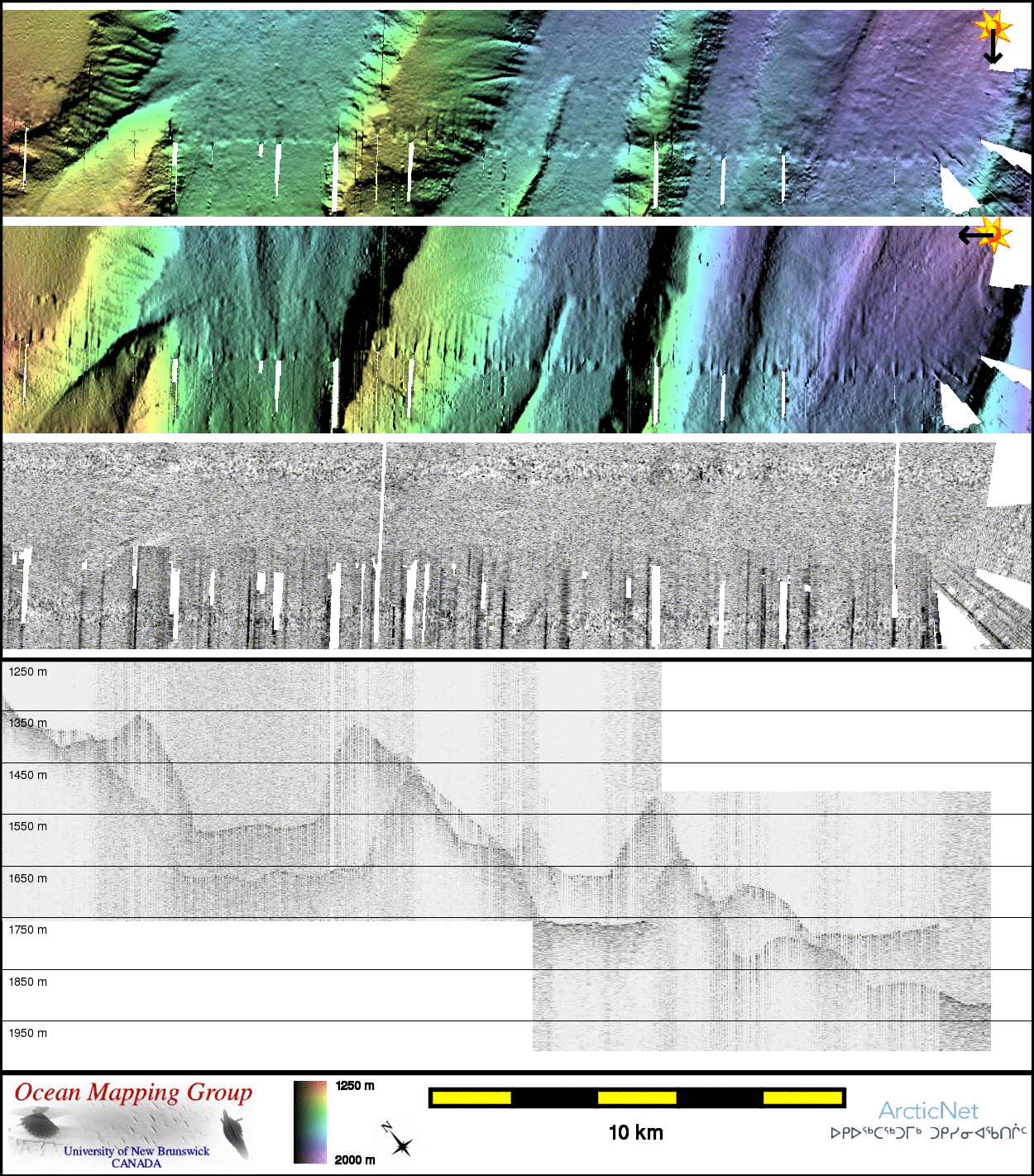Click the sun icon with the left-pointing arrow
This screenshot has width=1034, height=1176.
coord(995,235)
